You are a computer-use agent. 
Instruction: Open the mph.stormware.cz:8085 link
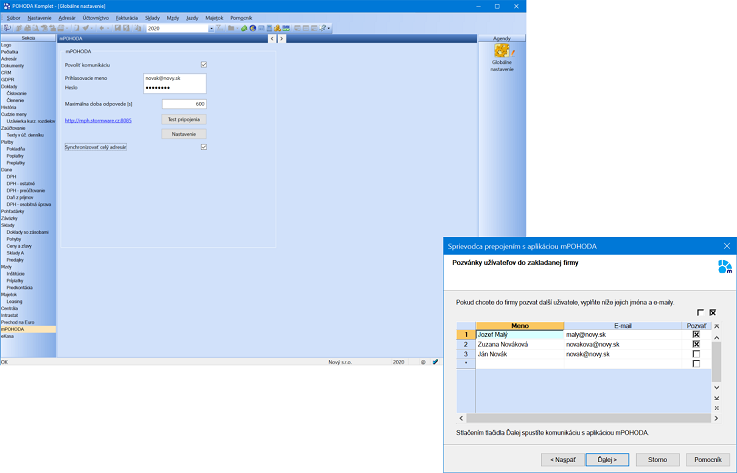tap(98, 121)
